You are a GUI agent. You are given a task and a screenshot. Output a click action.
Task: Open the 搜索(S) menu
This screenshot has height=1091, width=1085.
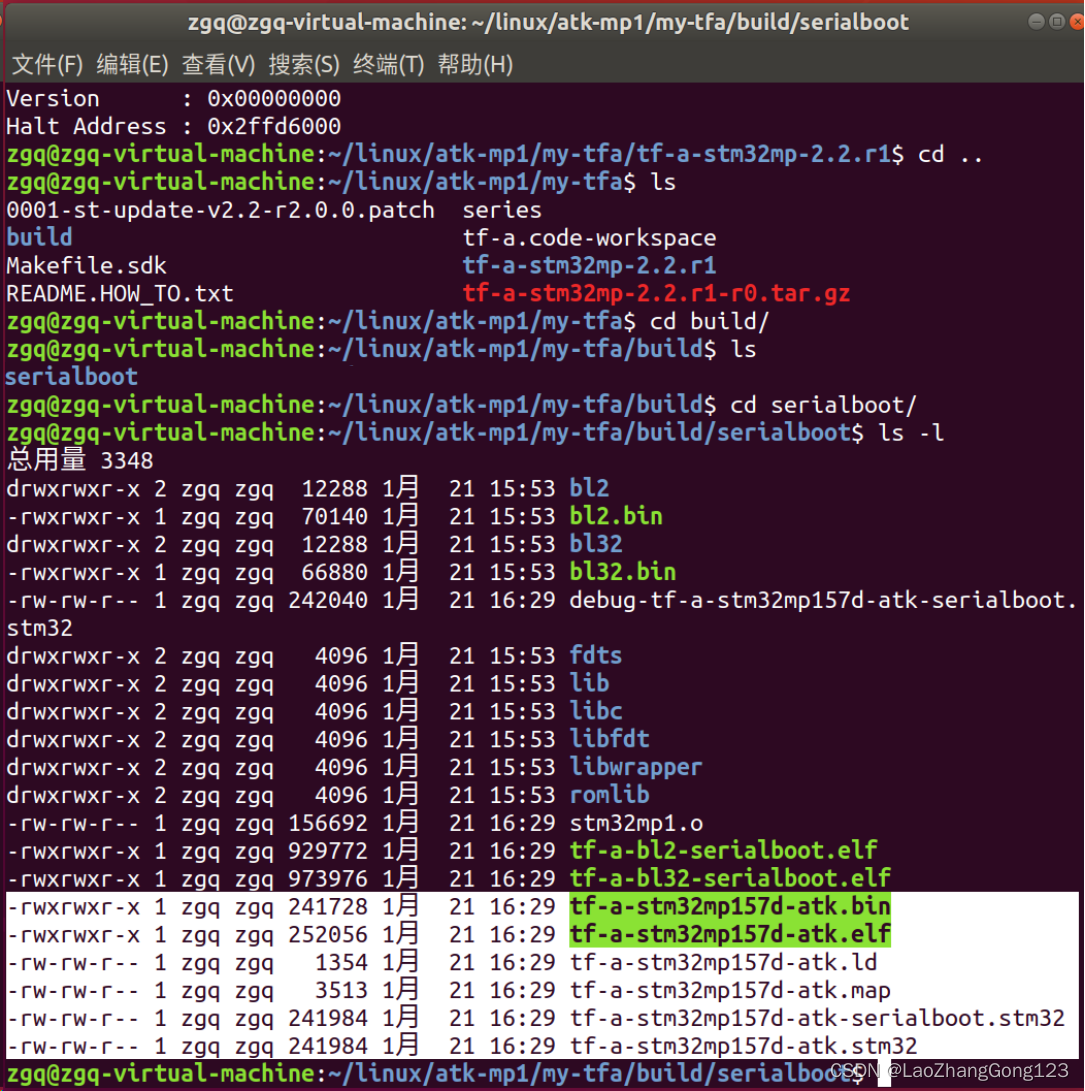304,64
